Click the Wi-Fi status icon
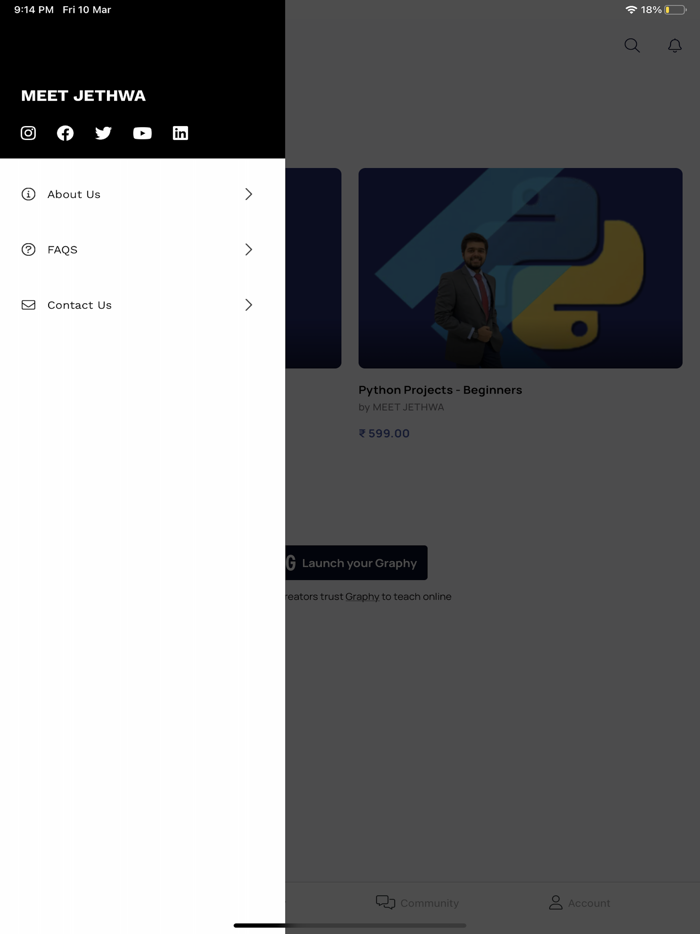 (631, 10)
